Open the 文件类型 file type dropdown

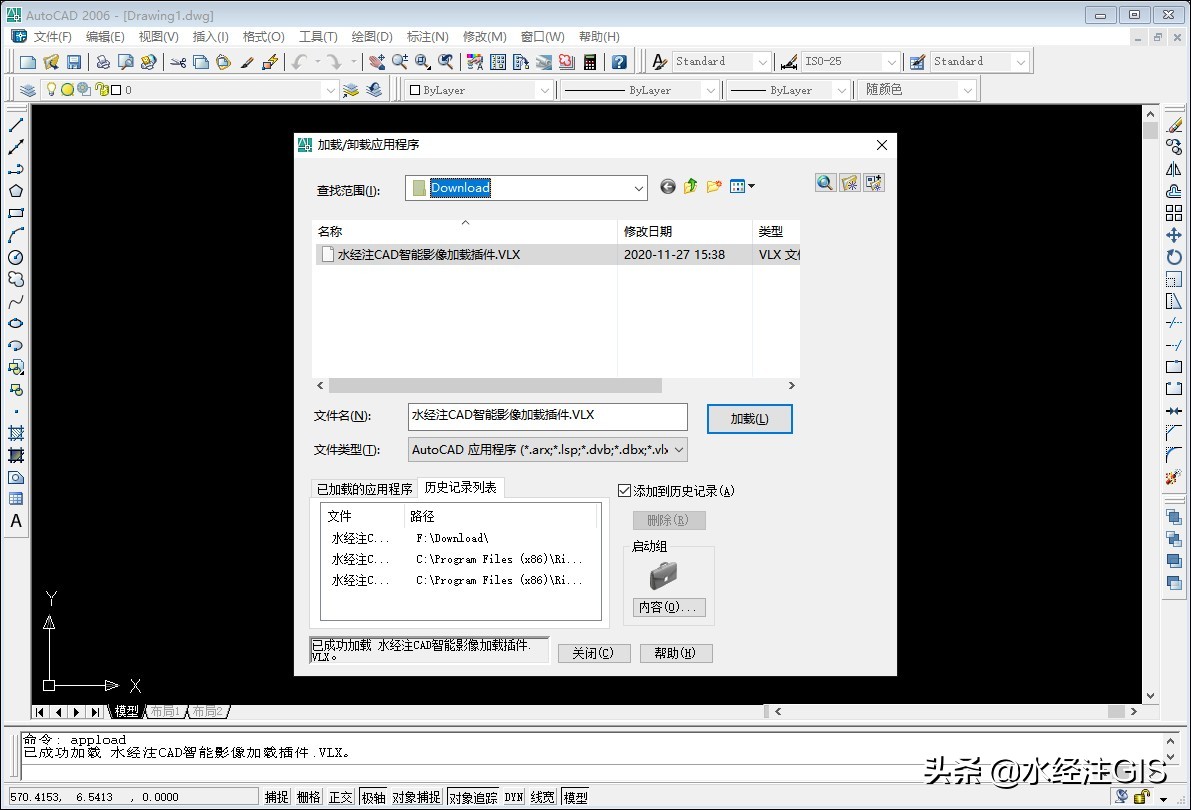tap(679, 450)
